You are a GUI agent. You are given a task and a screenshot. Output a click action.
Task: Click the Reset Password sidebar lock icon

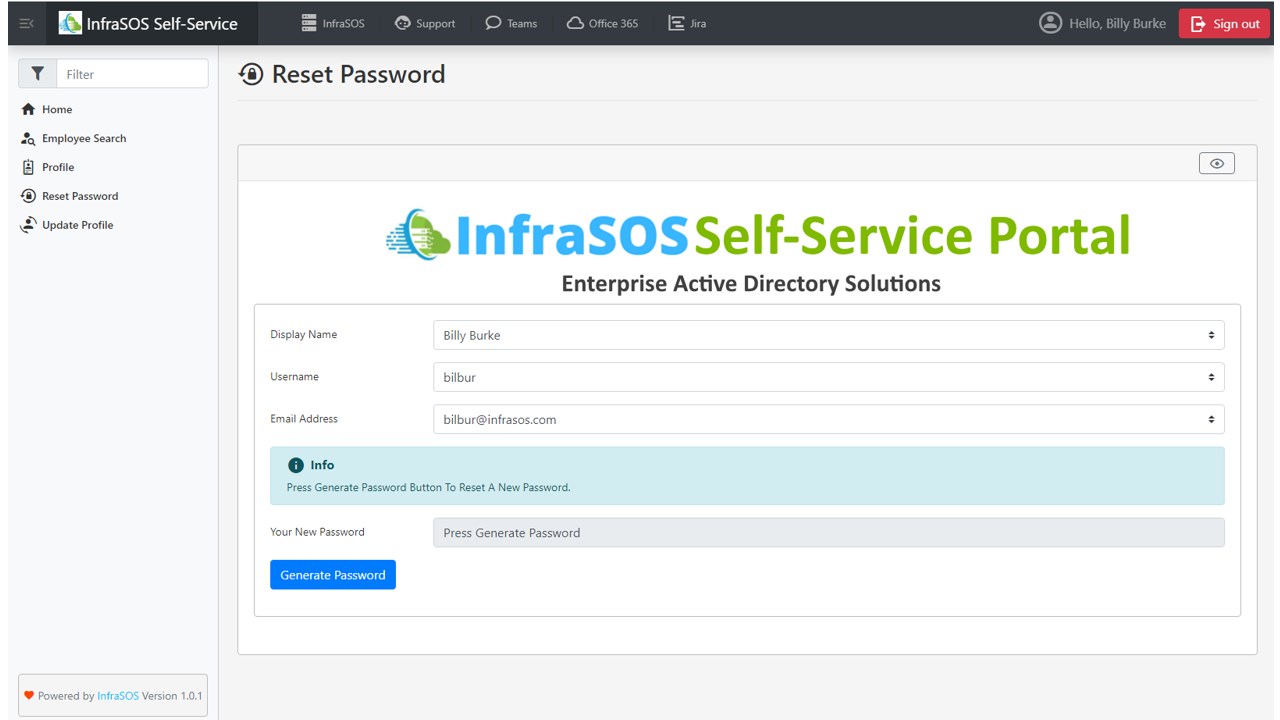[x=28, y=196]
